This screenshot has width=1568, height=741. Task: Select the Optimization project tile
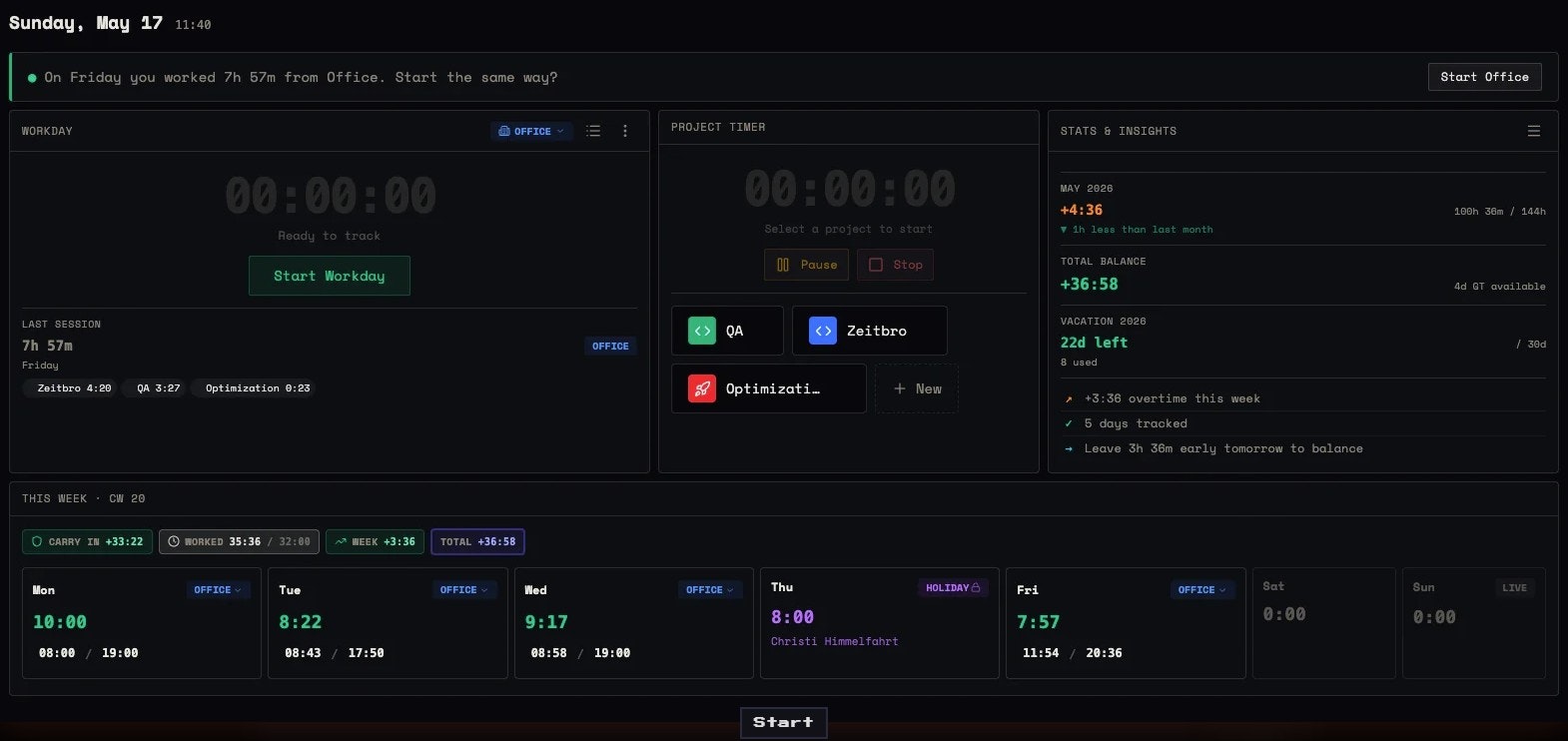[769, 388]
